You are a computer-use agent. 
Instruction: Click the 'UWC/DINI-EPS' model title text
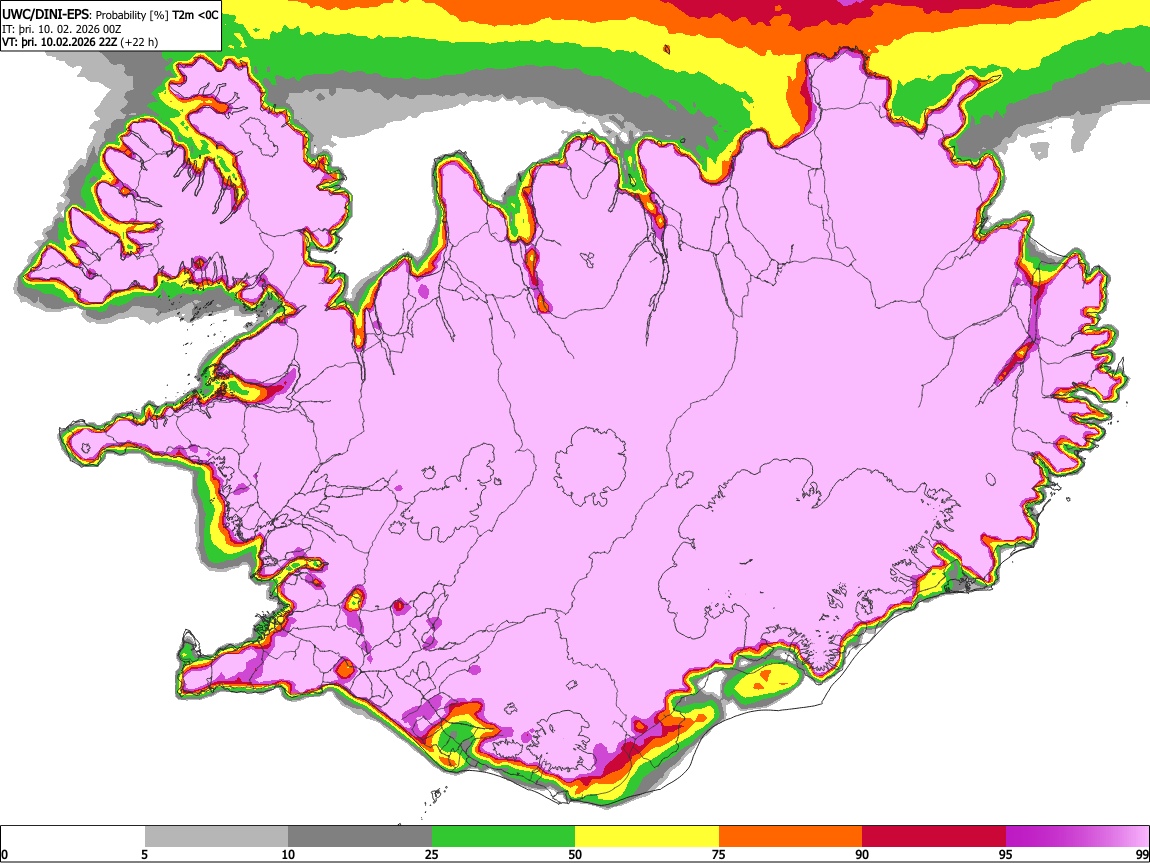tap(45, 15)
